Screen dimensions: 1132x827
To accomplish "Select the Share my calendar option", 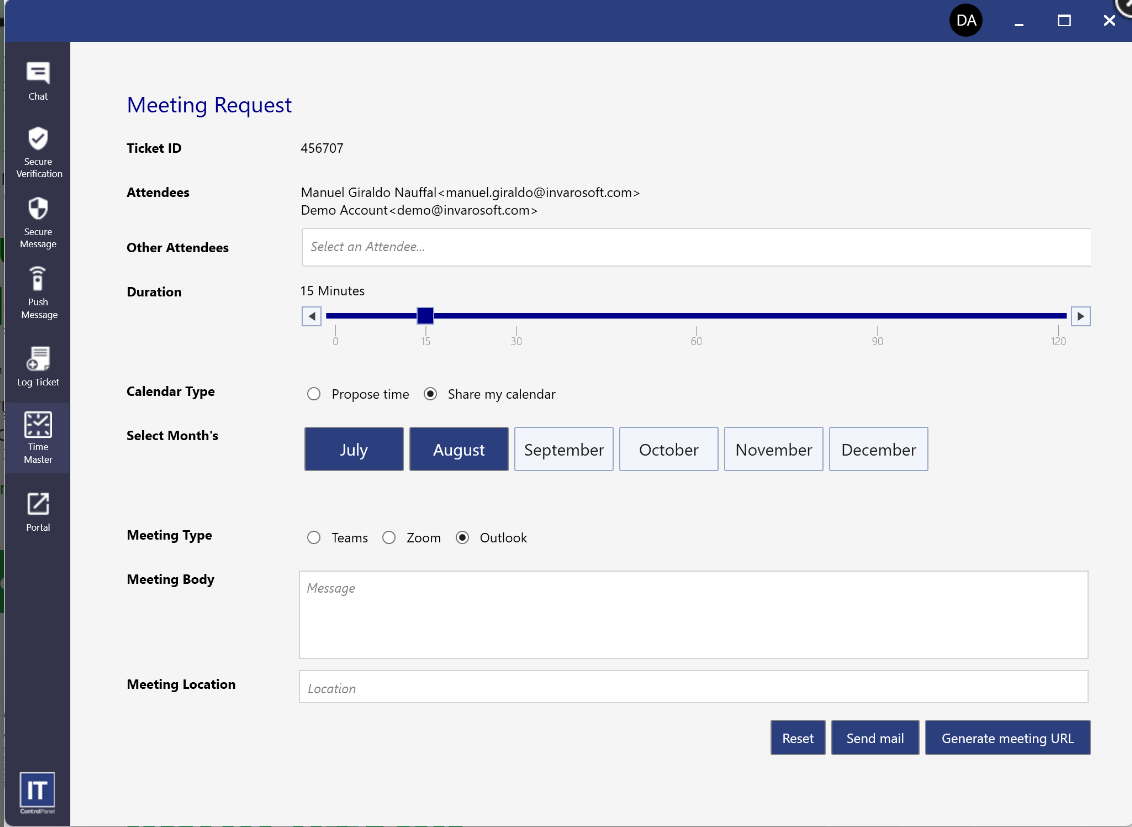I will (x=431, y=394).
